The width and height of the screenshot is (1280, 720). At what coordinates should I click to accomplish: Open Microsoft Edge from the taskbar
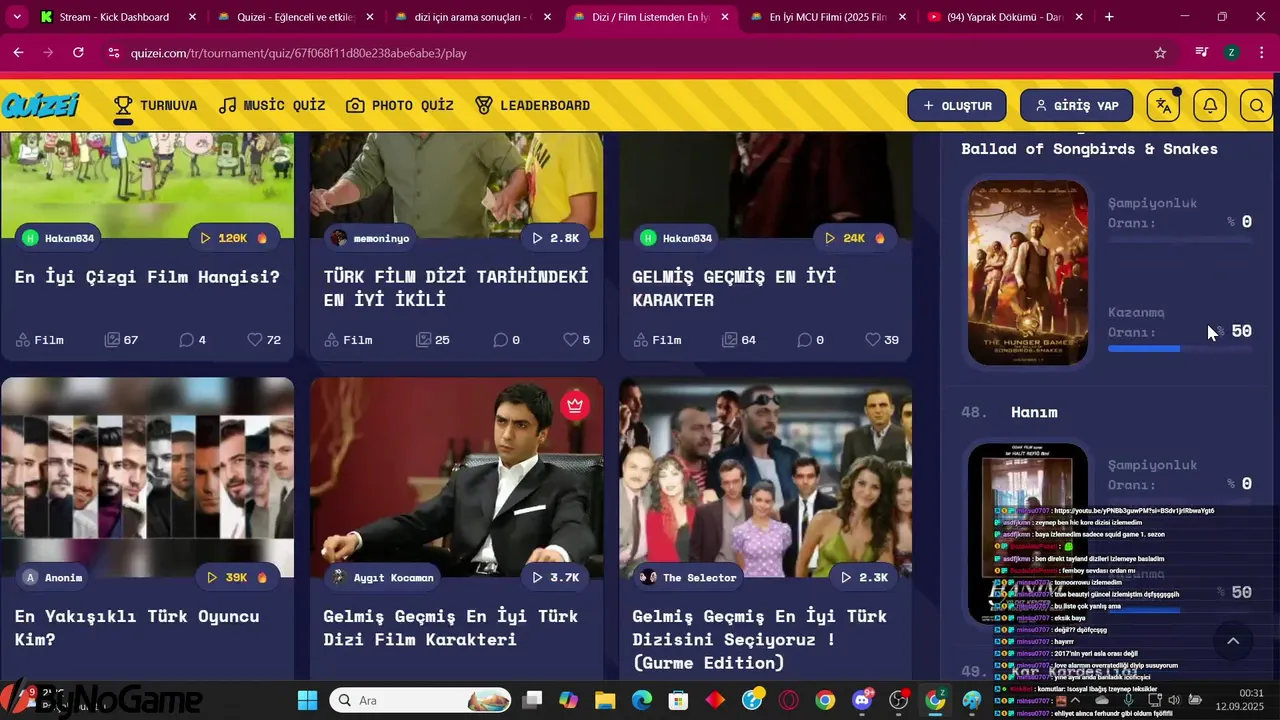pos(642,700)
